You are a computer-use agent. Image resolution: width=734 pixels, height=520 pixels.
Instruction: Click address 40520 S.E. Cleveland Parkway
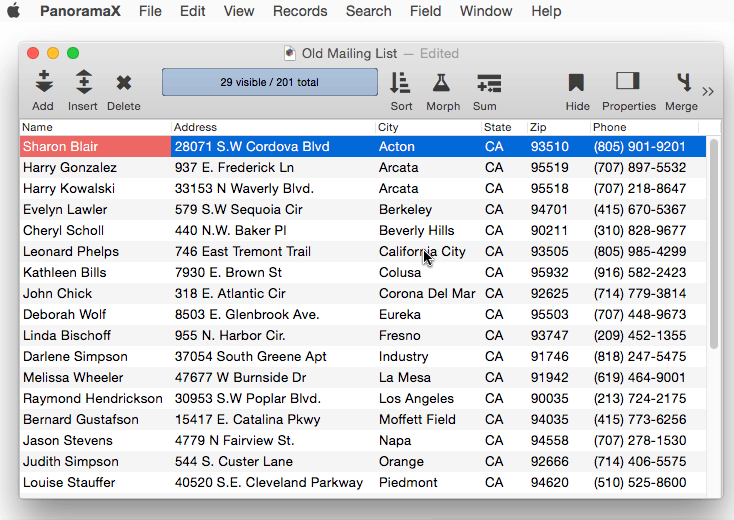269,483
